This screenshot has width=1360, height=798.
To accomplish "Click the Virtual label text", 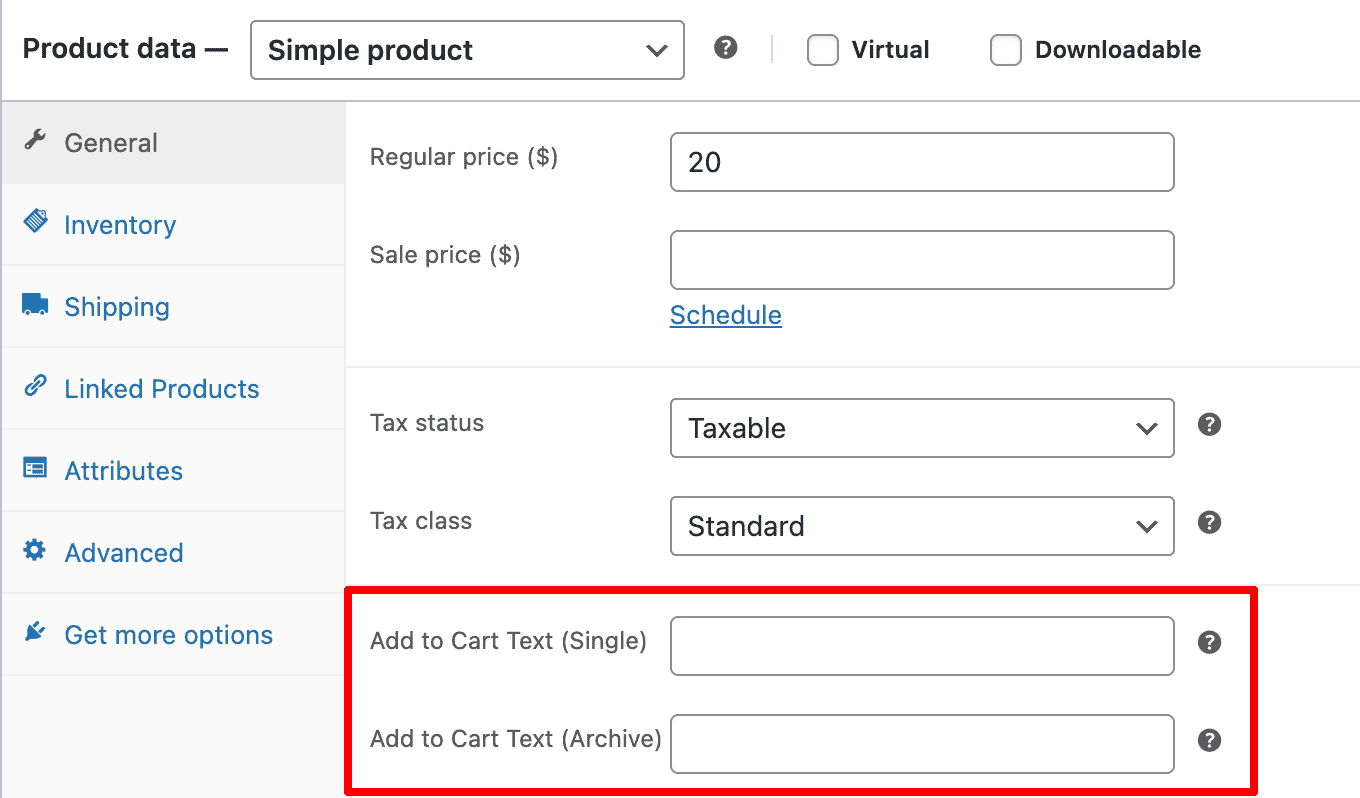I will pyautogui.click(x=890, y=50).
